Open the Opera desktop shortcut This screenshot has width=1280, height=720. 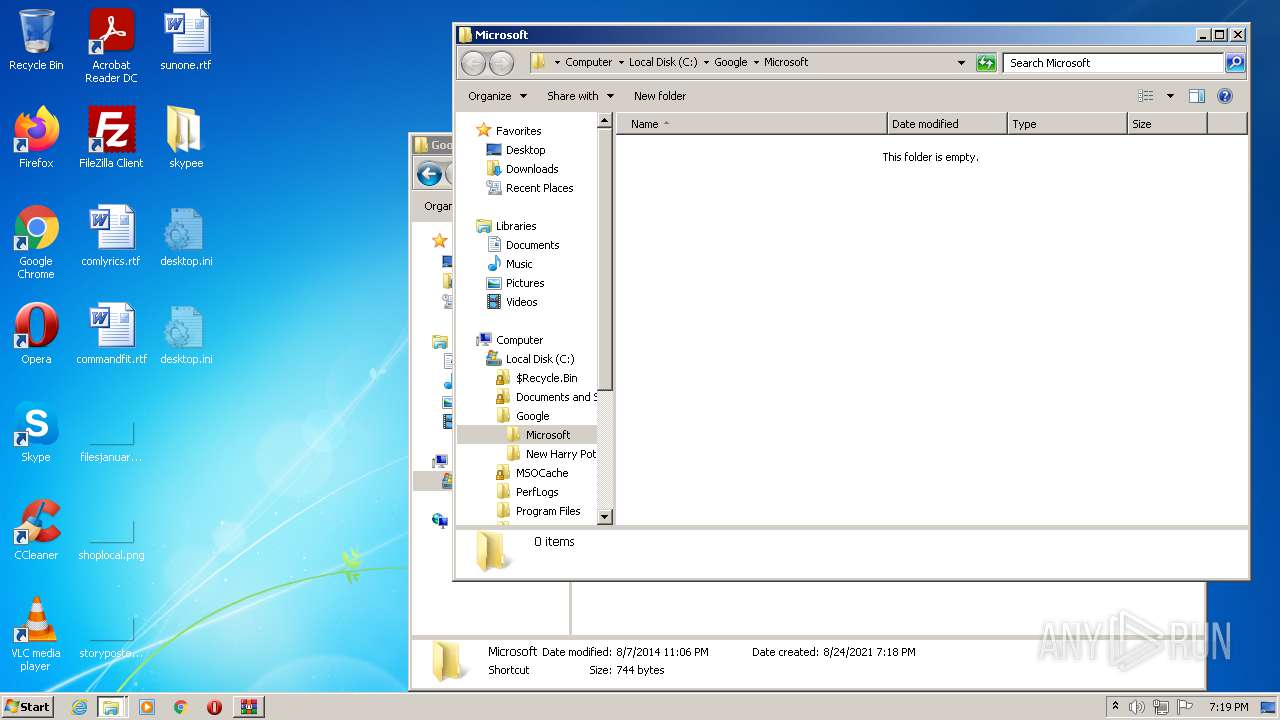36,334
